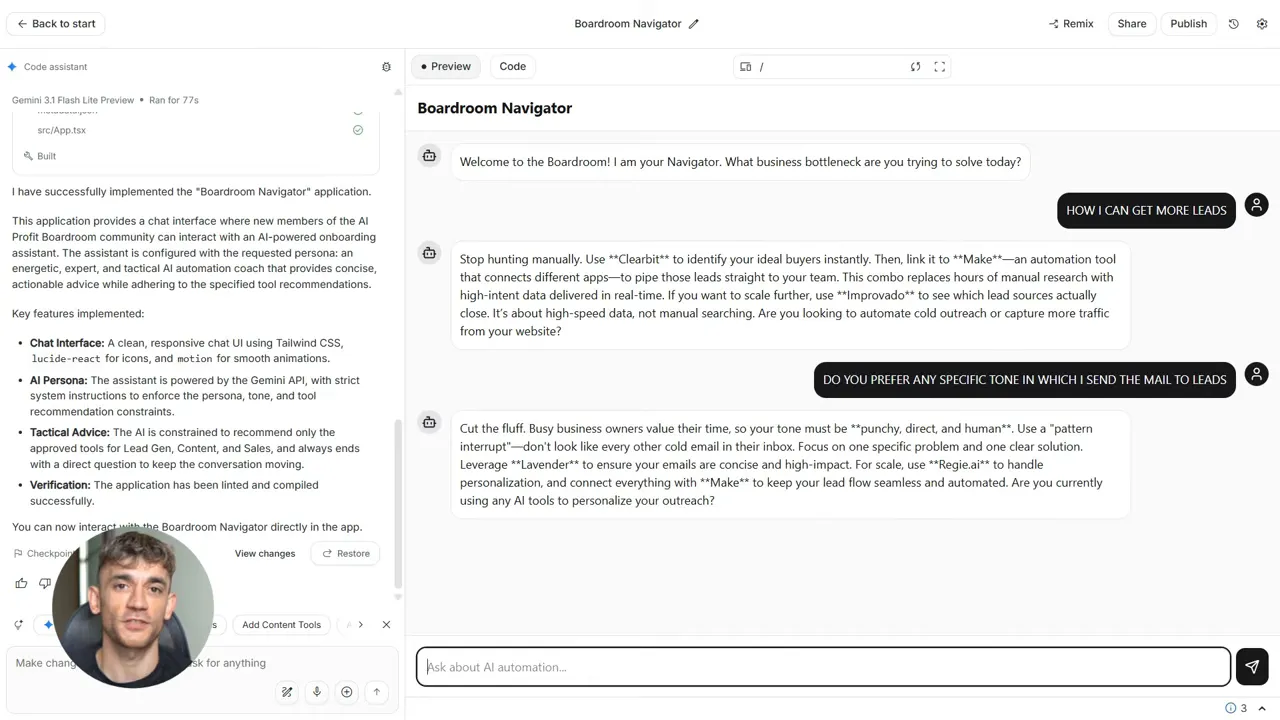The image size is (1280, 720).
Task: Restore this checkpoint
Action: (x=346, y=554)
